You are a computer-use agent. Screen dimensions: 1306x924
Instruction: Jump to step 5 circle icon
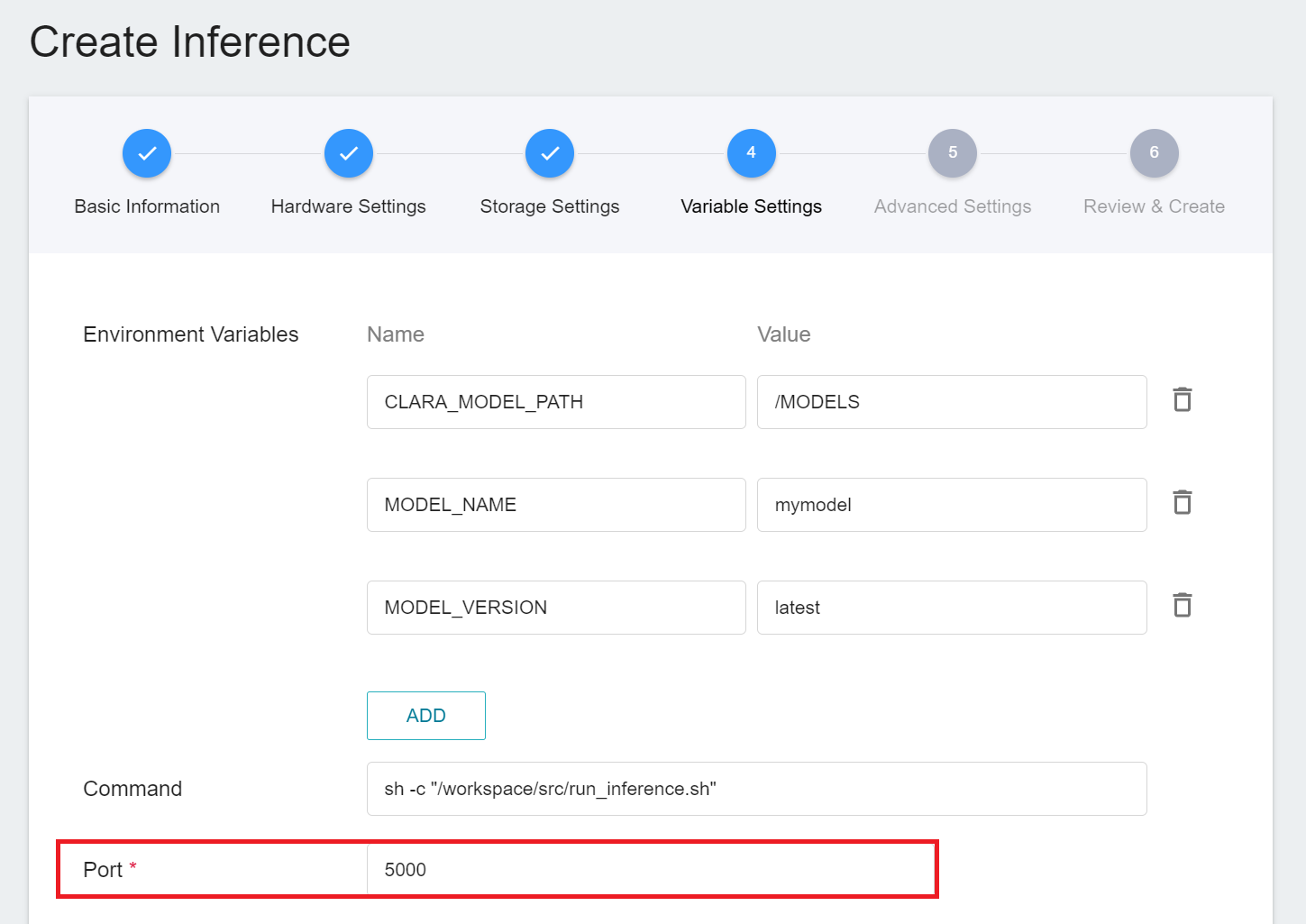[953, 153]
